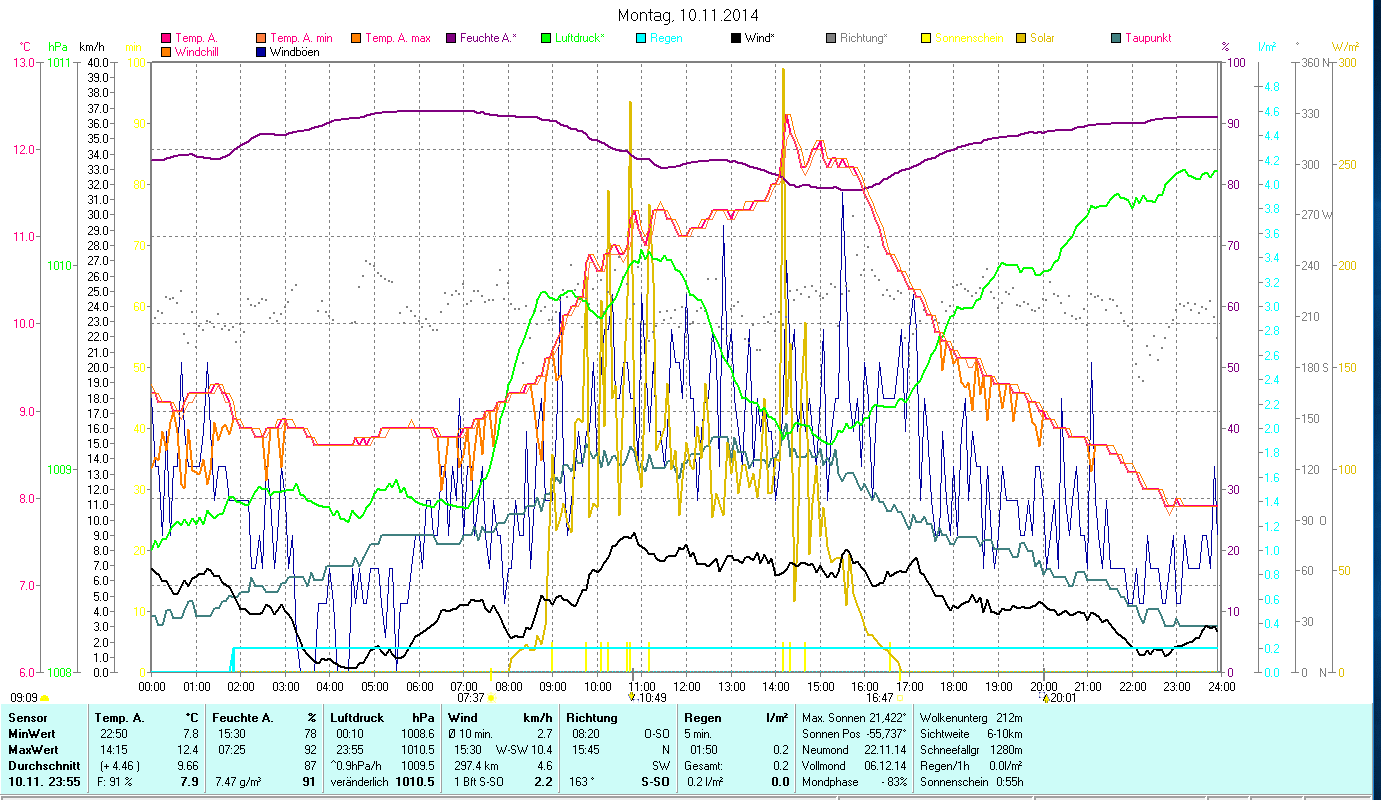Click the 'Sensor' table header
The height and width of the screenshot is (800, 1381).
click(x=26, y=718)
